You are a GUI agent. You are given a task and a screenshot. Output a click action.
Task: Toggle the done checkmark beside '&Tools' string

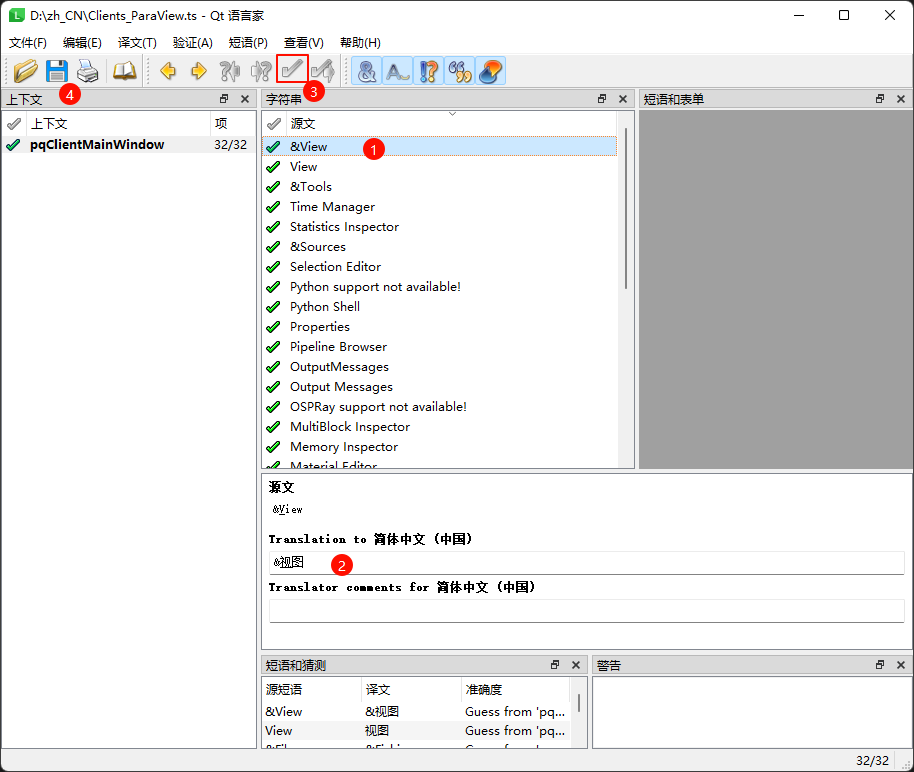point(273,187)
